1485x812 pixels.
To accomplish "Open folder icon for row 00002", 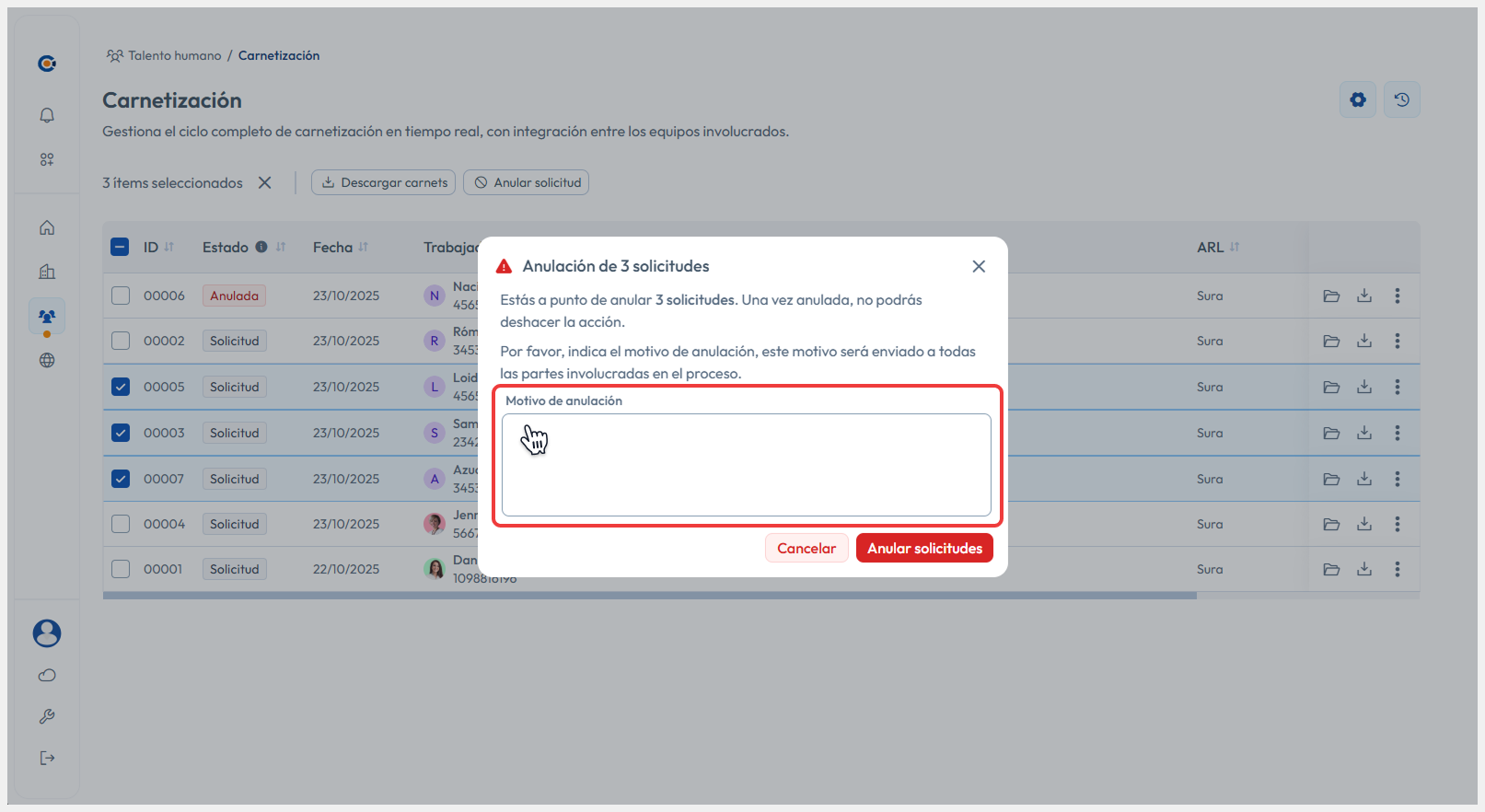I will coord(1330,341).
